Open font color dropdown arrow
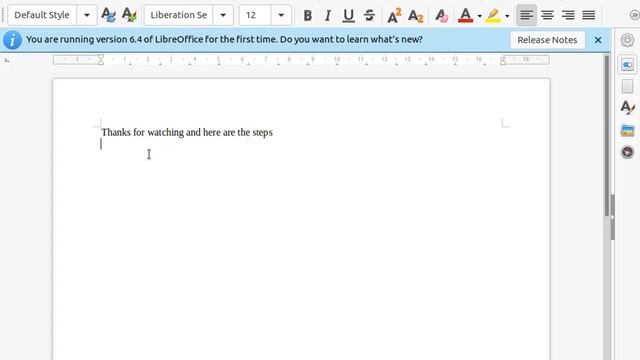 [x=480, y=16]
